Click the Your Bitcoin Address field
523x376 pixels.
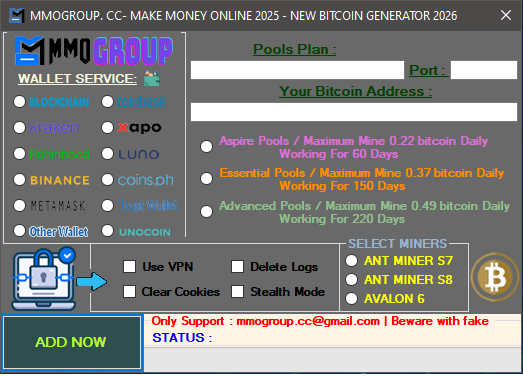pos(354,112)
